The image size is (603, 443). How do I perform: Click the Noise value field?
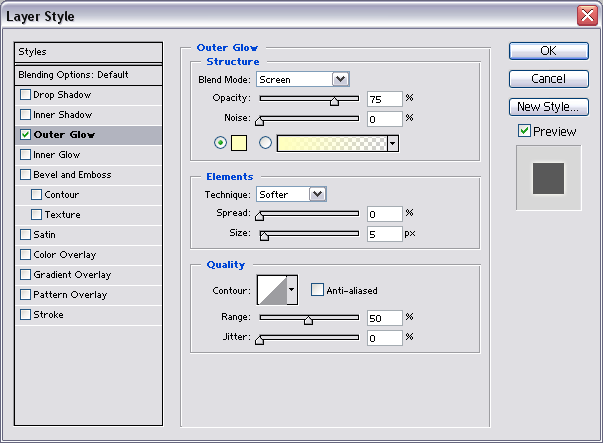385,119
